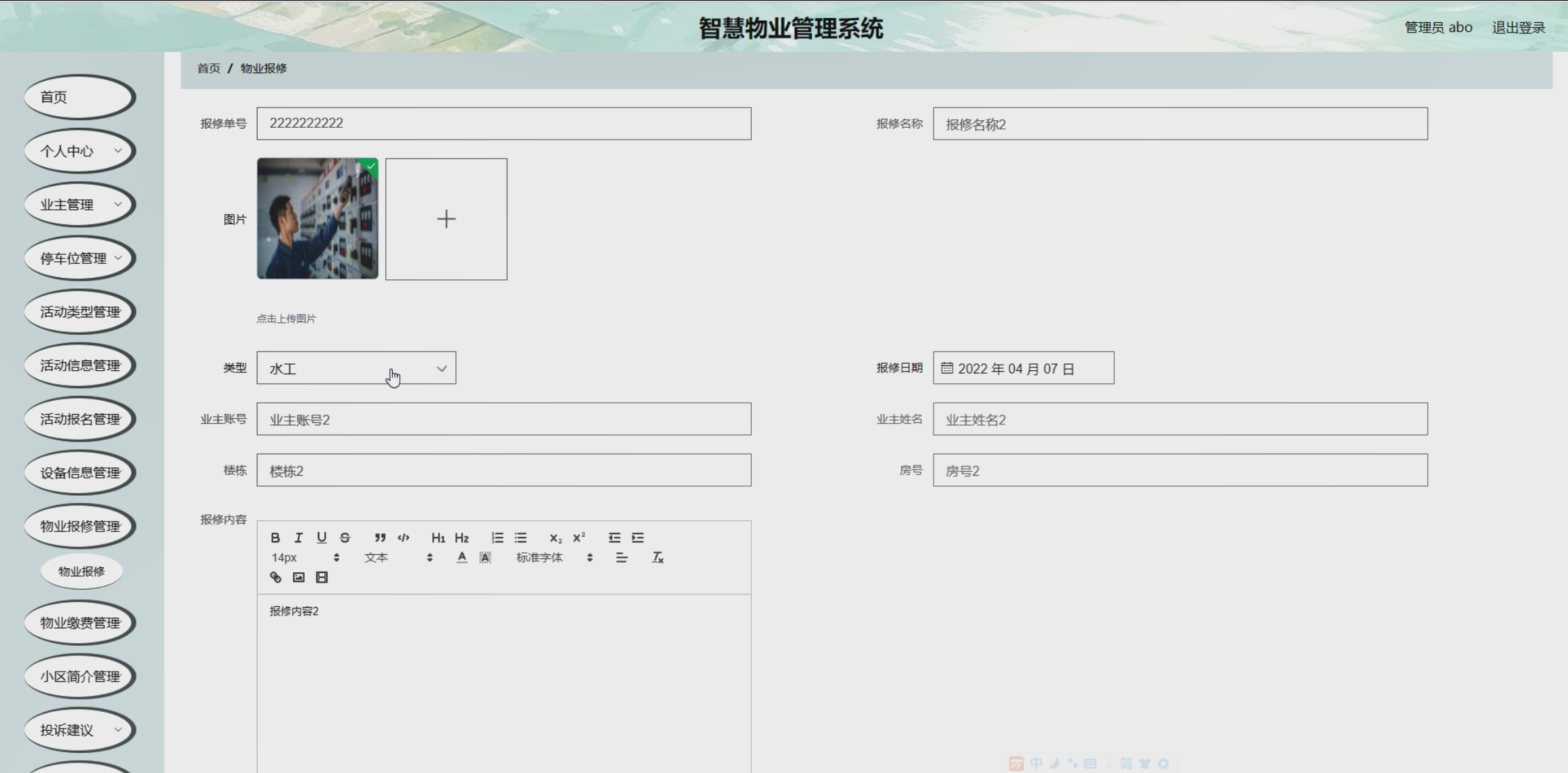The height and width of the screenshot is (773, 1568).
Task: Insert code block with the code icon
Action: coord(403,538)
